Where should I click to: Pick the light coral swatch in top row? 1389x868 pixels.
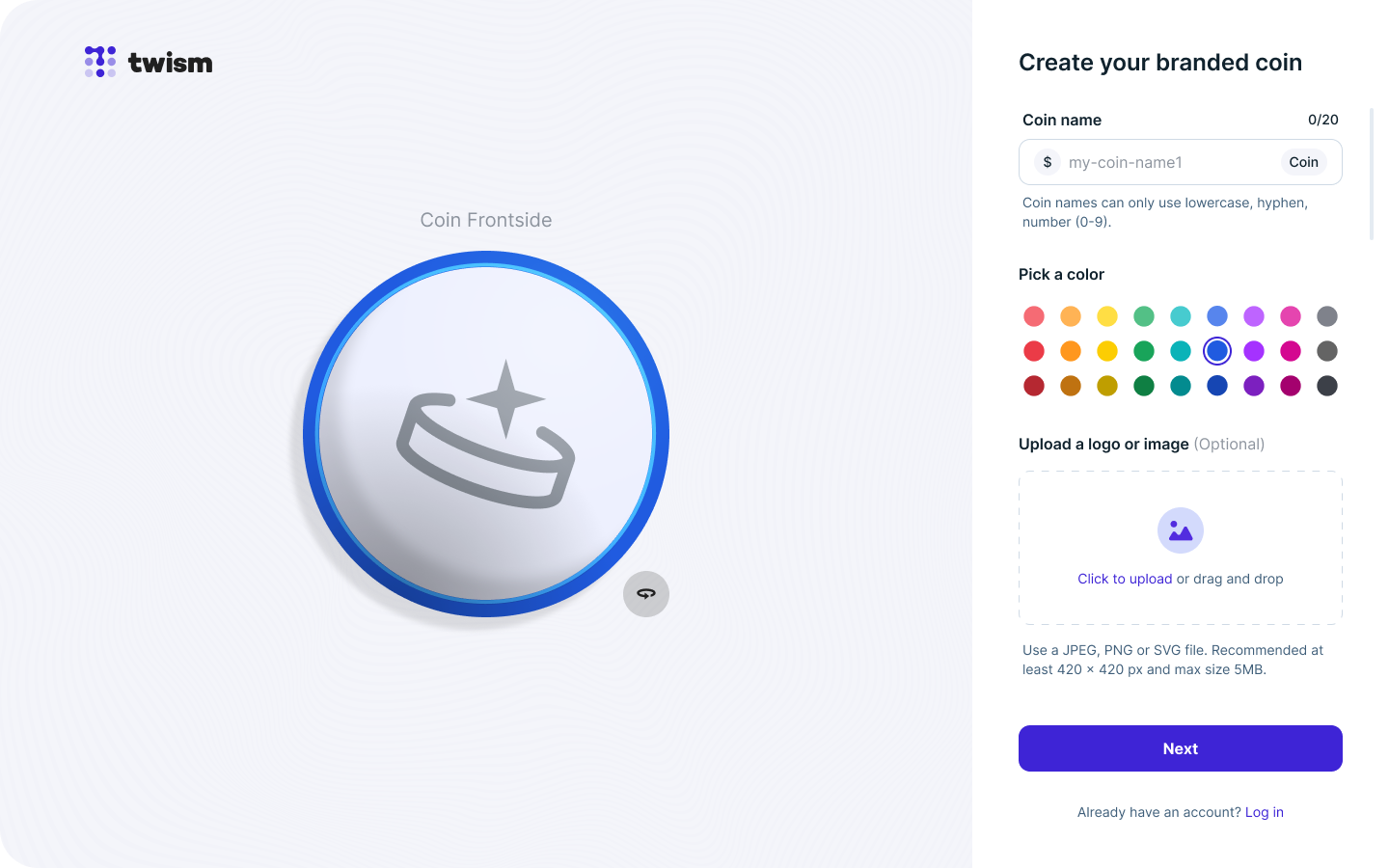pyautogui.click(x=1034, y=316)
